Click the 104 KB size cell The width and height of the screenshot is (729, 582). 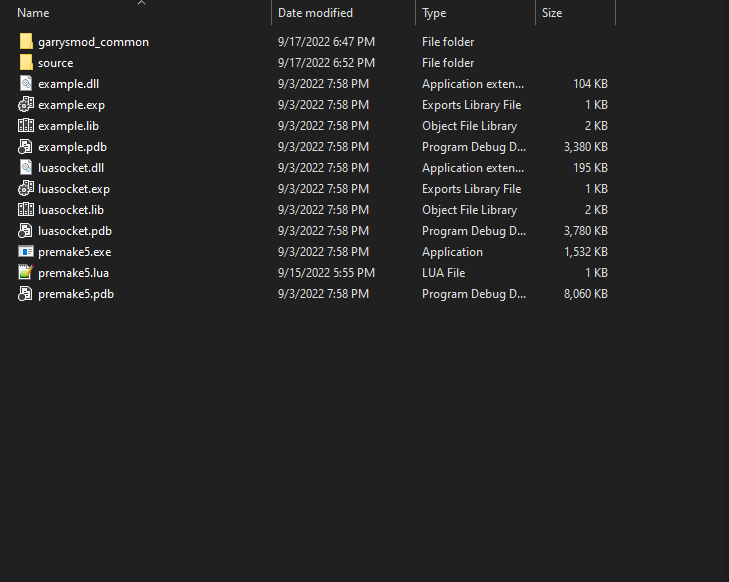[x=590, y=84]
